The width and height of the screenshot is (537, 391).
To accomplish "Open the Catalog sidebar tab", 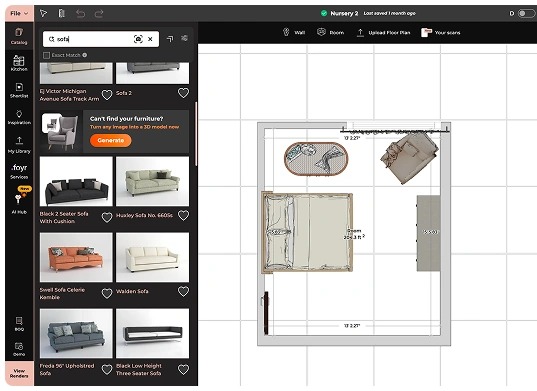I will click(19, 36).
